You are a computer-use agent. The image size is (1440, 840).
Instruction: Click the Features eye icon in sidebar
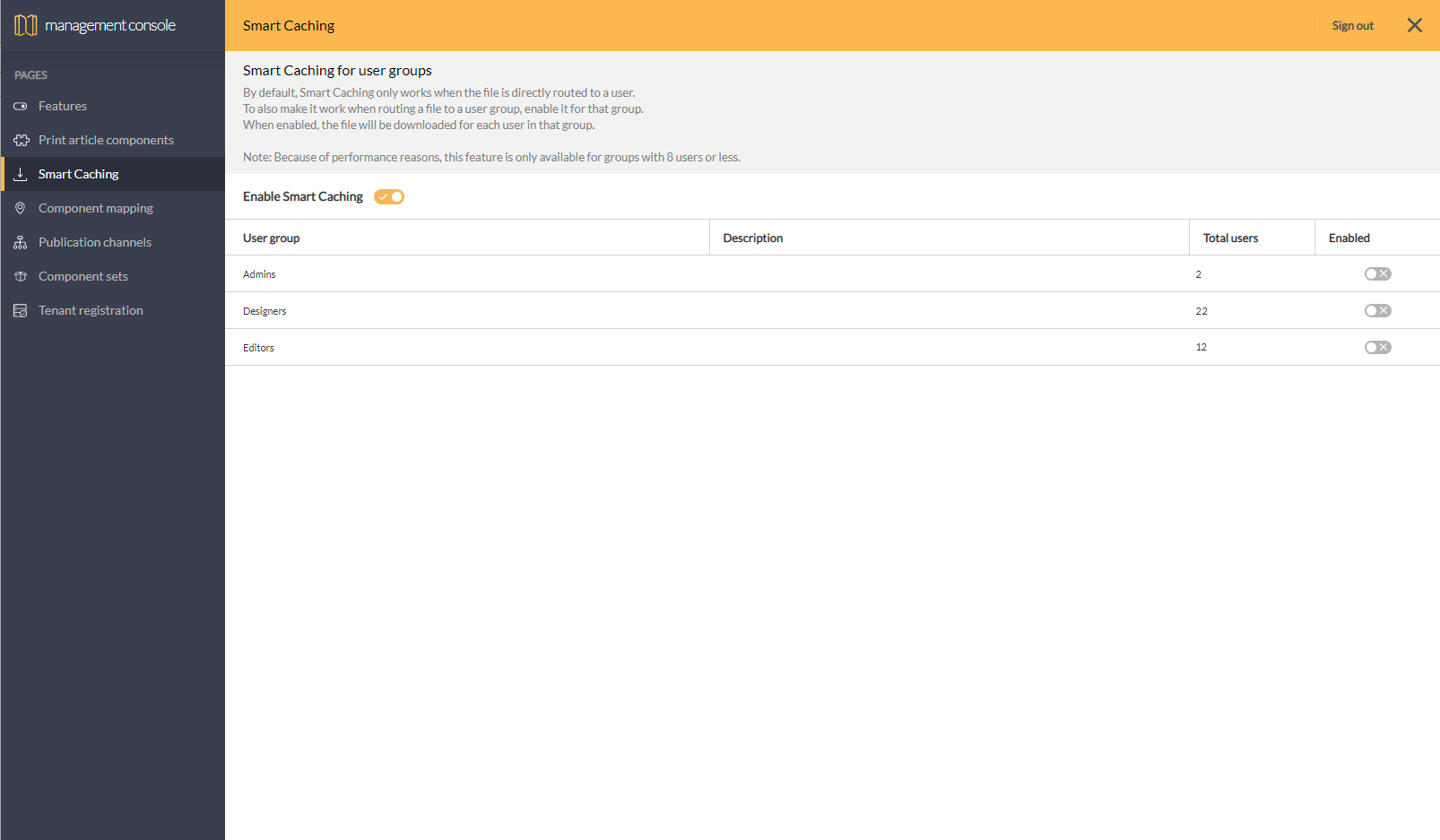[x=21, y=107]
